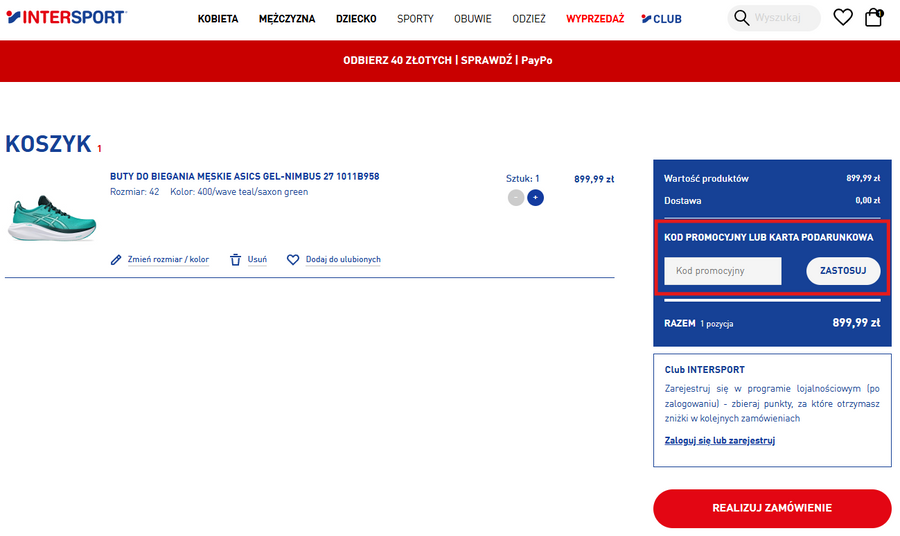This screenshot has width=900, height=536.
Task: Select Wyprzedaż in the navigation
Action: (595, 19)
